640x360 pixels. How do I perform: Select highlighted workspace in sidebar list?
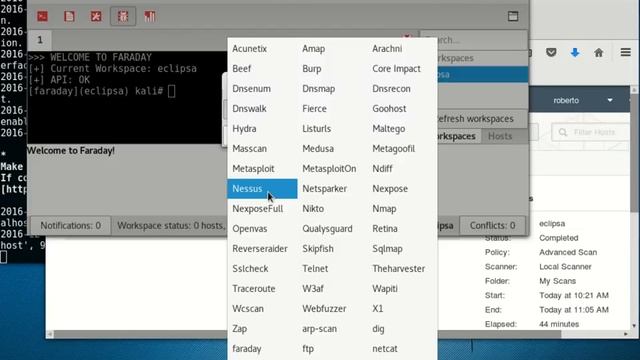pos(482,75)
